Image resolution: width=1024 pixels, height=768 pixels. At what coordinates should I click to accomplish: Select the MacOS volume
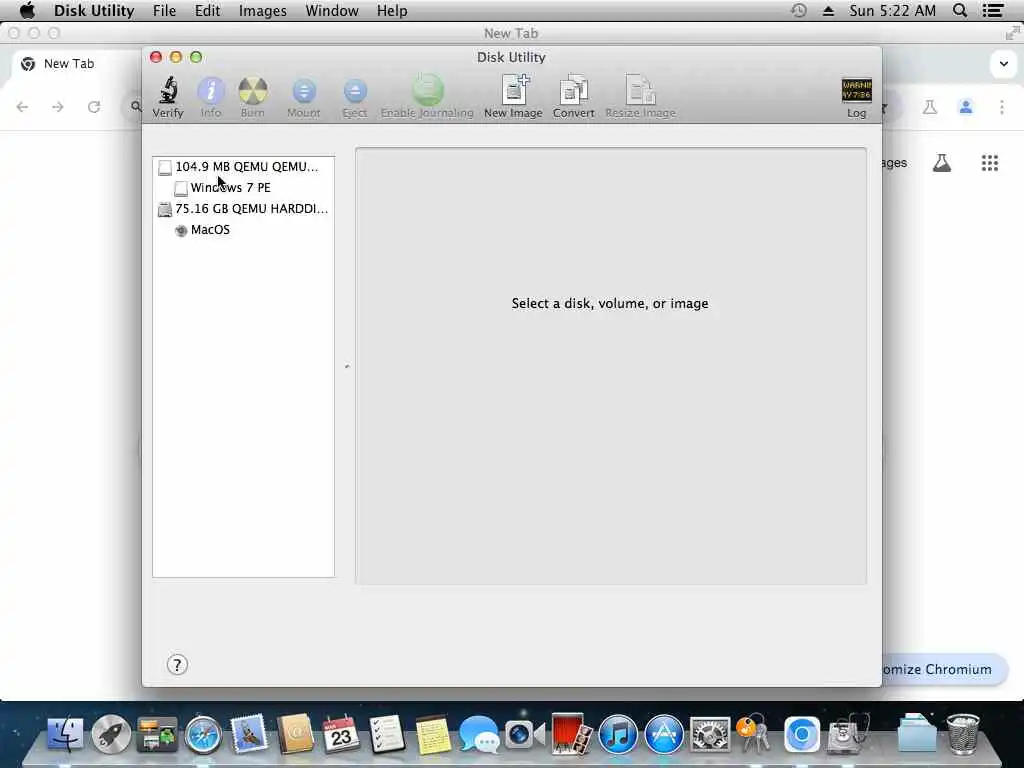[244, 229]
